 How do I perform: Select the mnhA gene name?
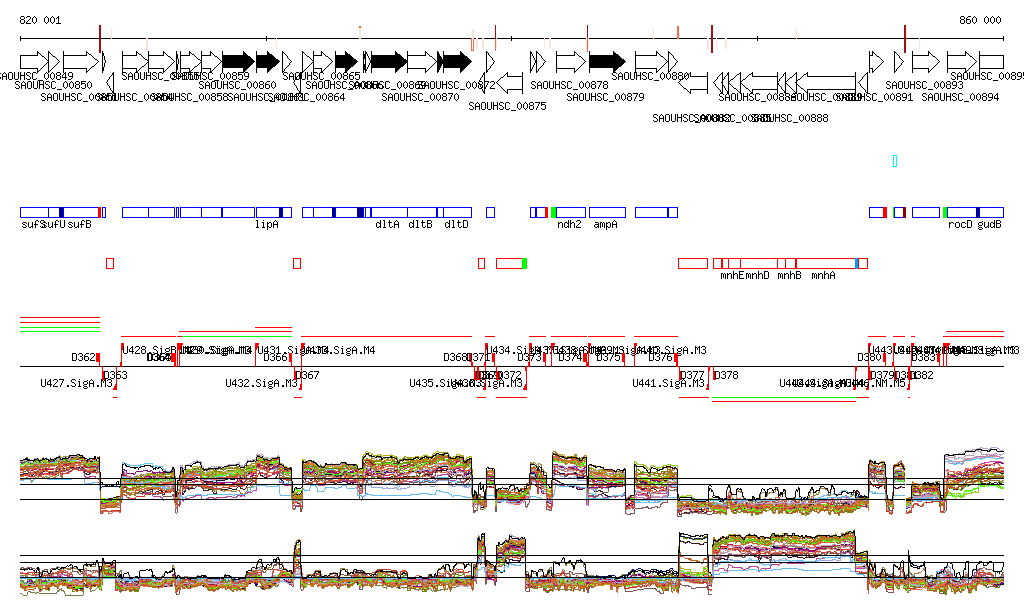coord(824,275)
